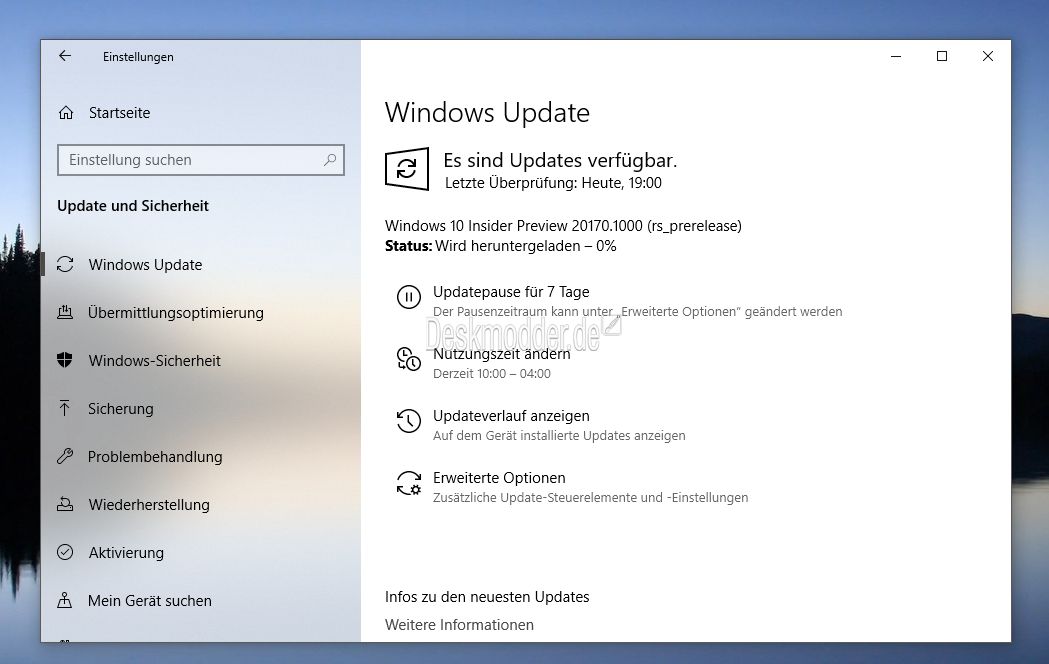Select Wiederherstellung in sidebar

[149, 505]
